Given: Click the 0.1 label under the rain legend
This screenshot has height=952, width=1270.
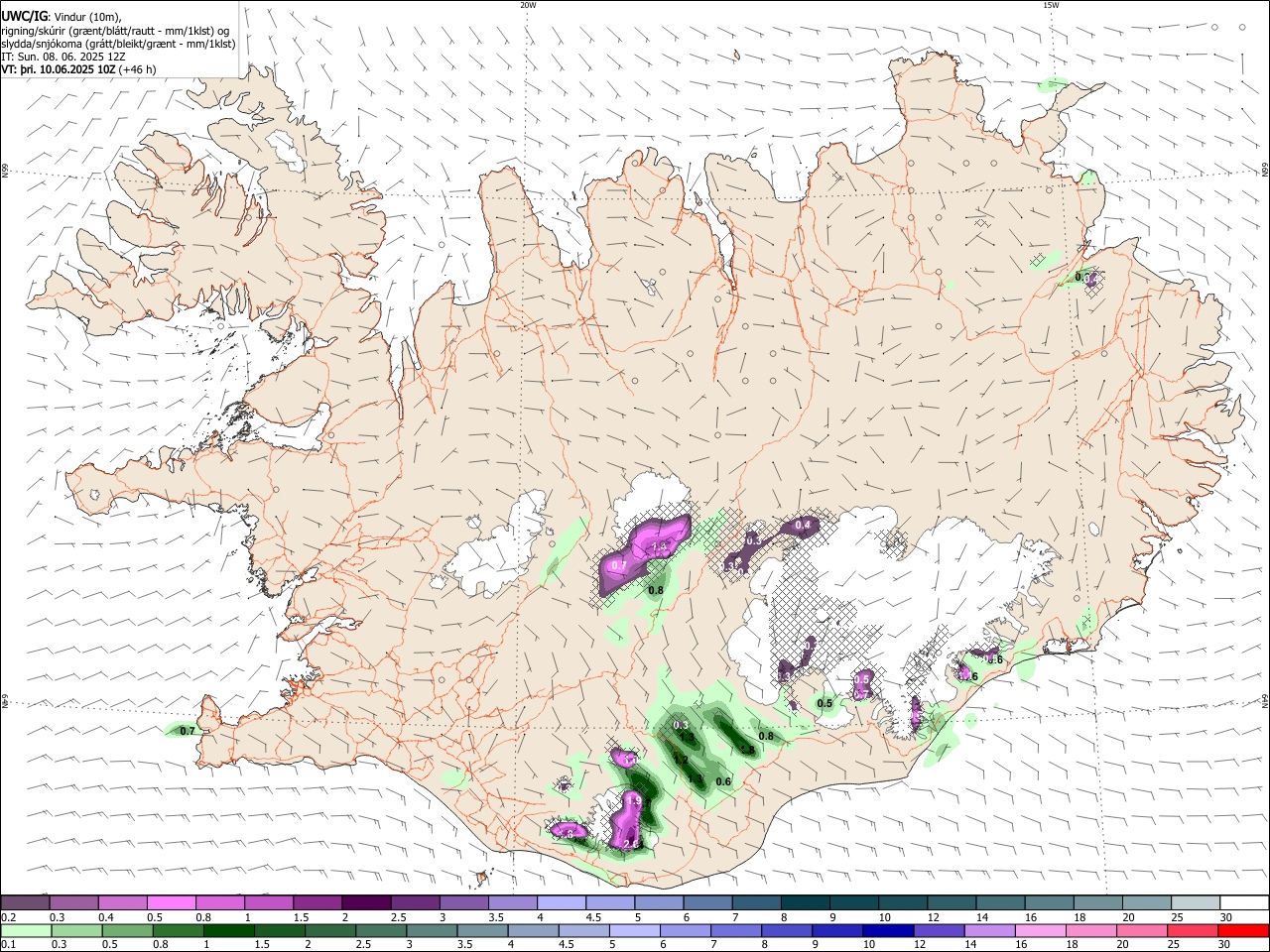Looking at the screenshot, I should tap(8, 945).
